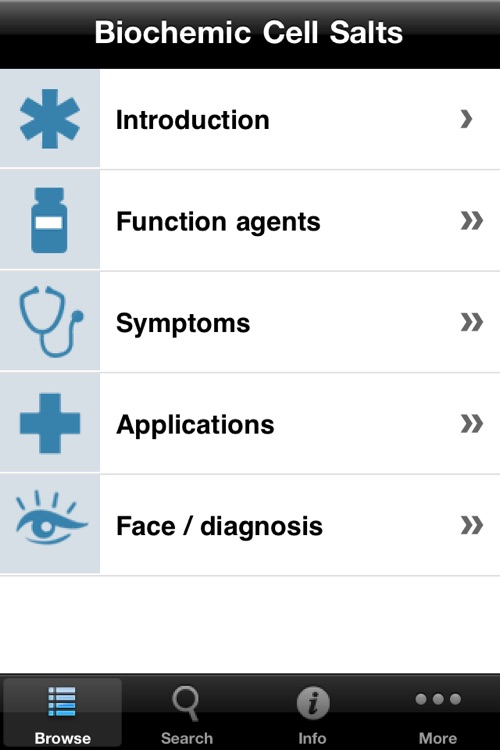Tap the Browse list icon

[62, 702]
